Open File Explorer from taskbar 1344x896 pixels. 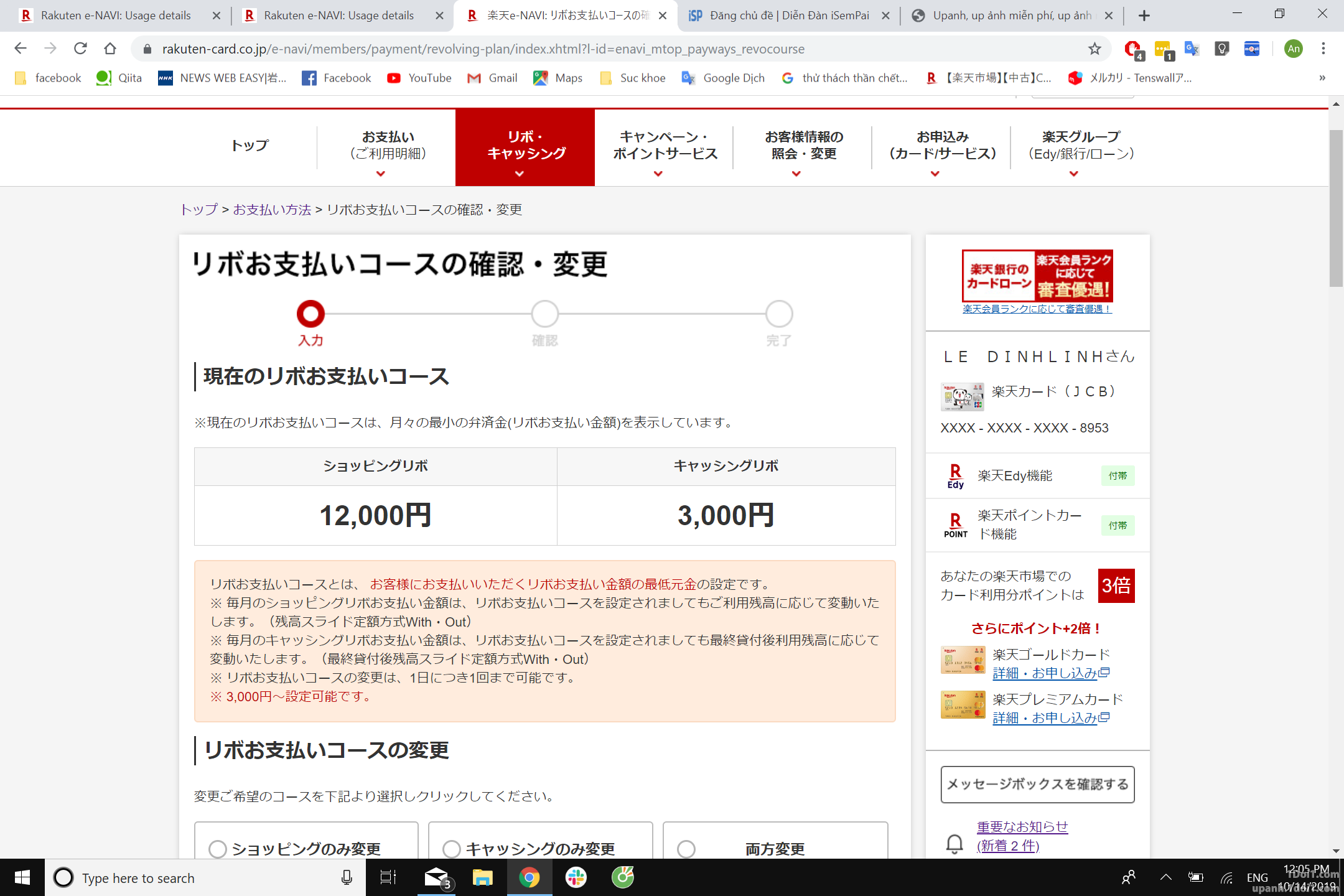click(x=482, y=878)
